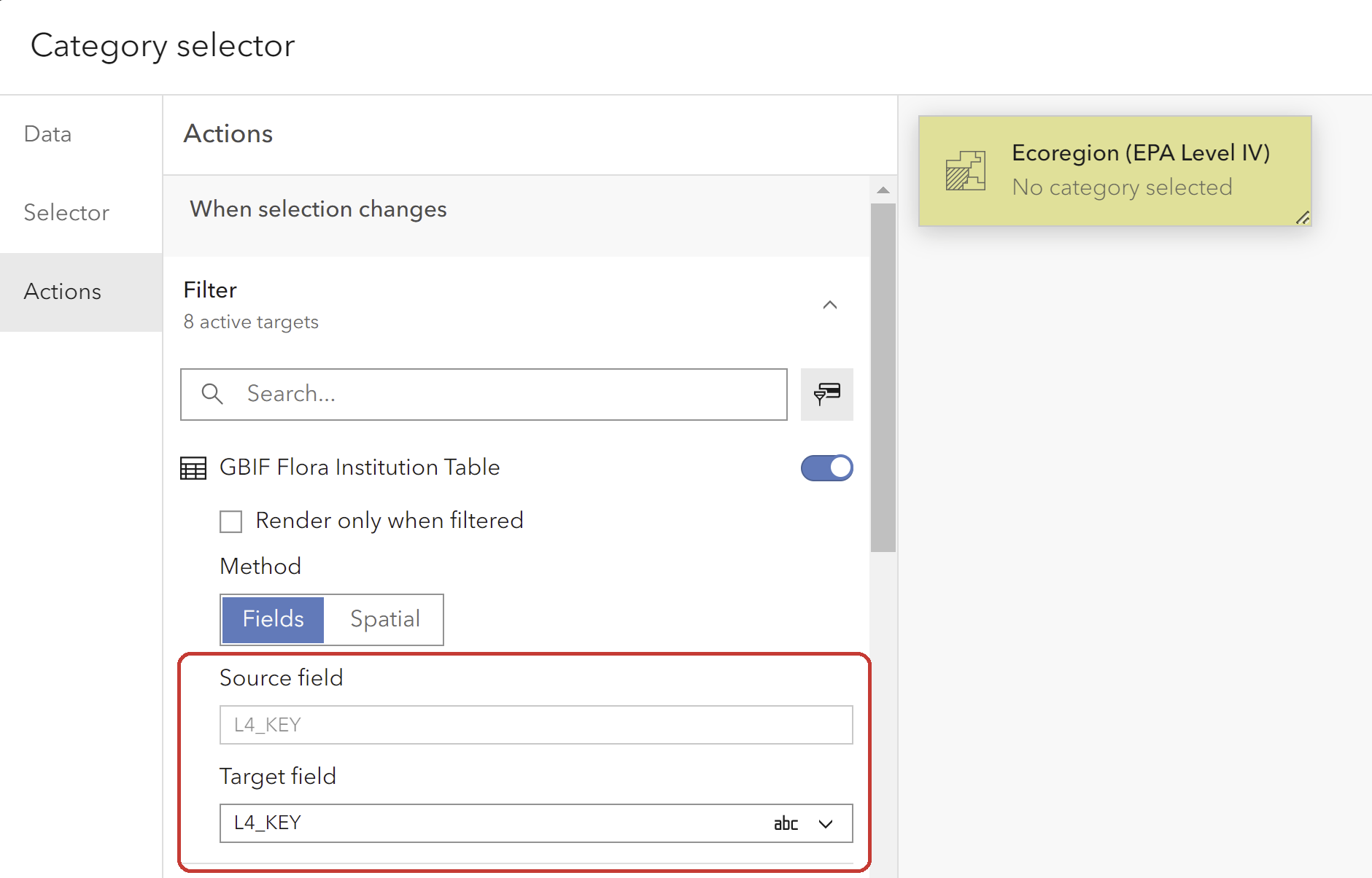Disable the GBIF Flora Institution Table filter toggle
1372x878 pixels.
coord(826,467)
